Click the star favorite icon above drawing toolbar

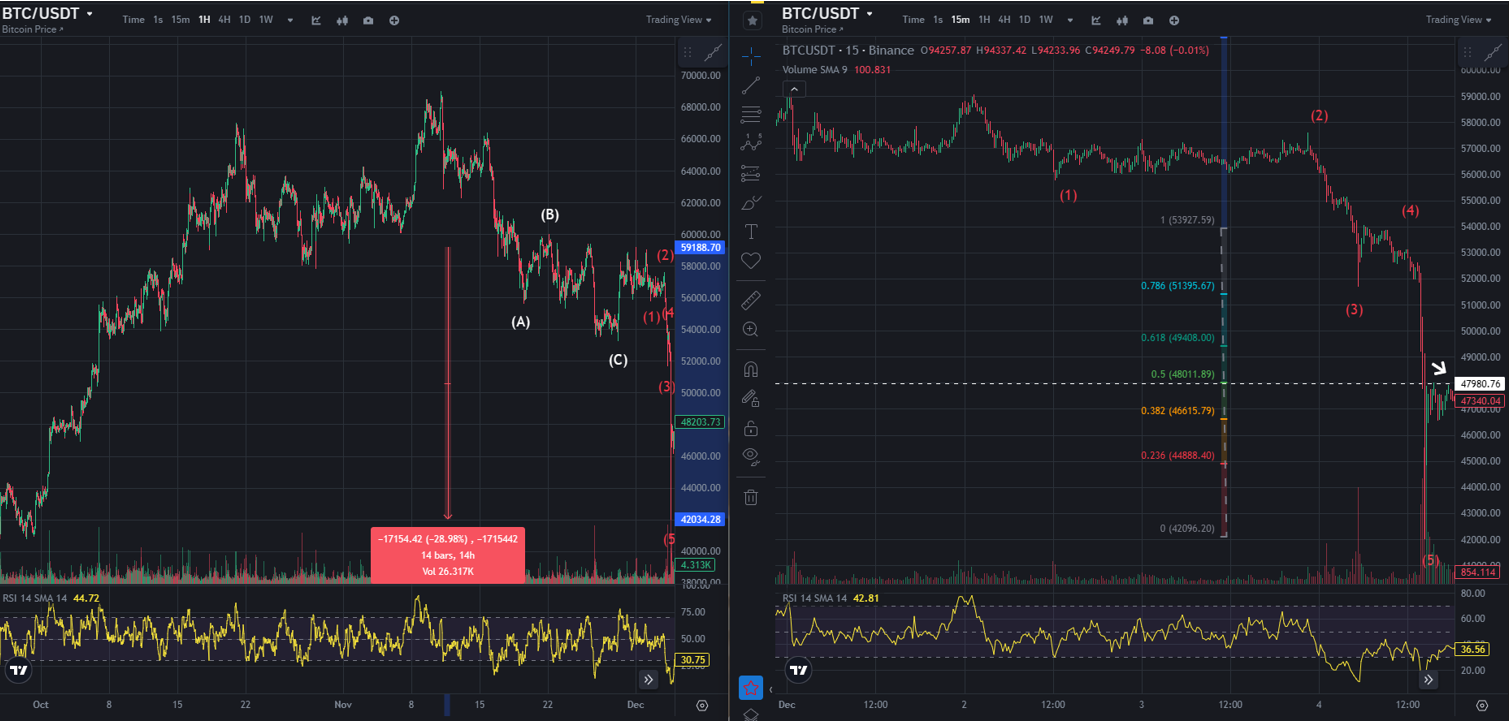point(751,20)
